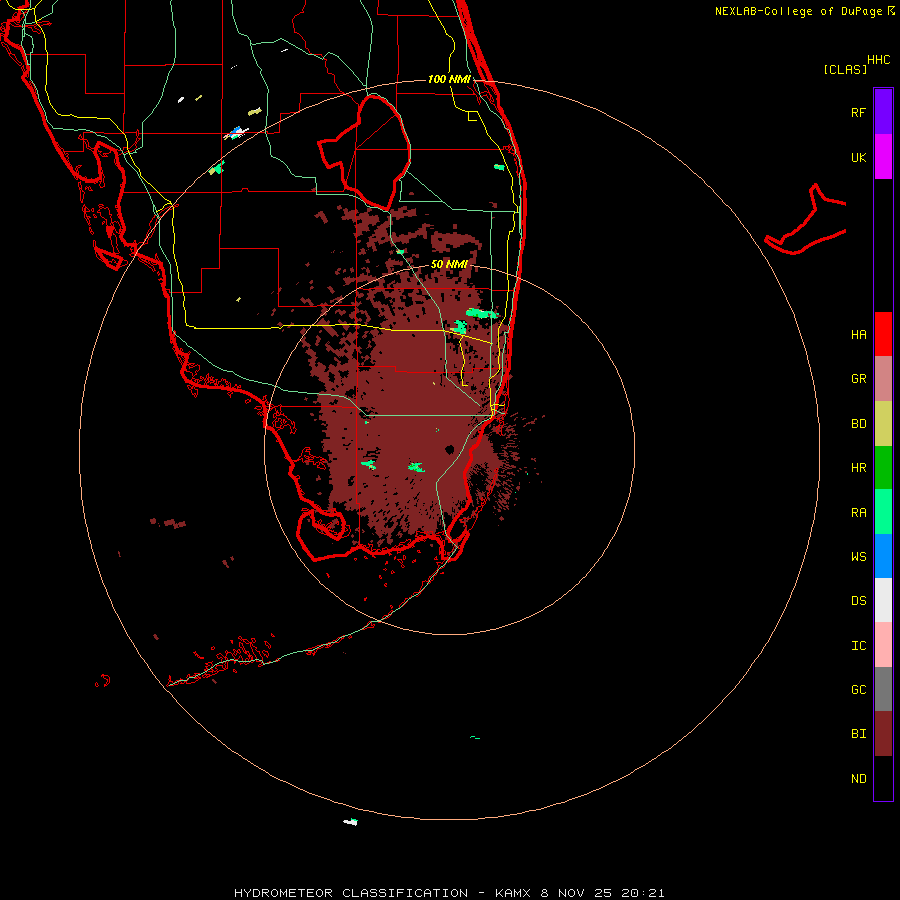Click the 'IC' legend label
This screenshot has height=900, width=900.
click(859, 646)
